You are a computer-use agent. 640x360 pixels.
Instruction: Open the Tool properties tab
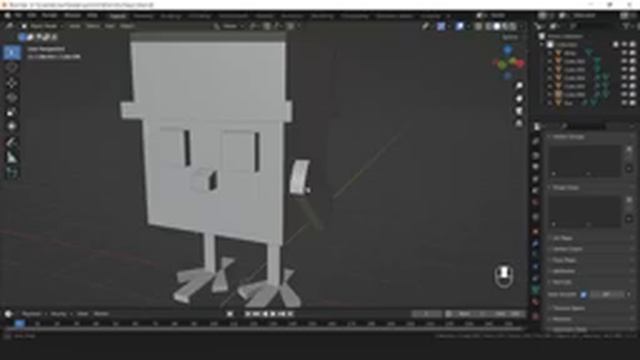(x=536, y=141)
